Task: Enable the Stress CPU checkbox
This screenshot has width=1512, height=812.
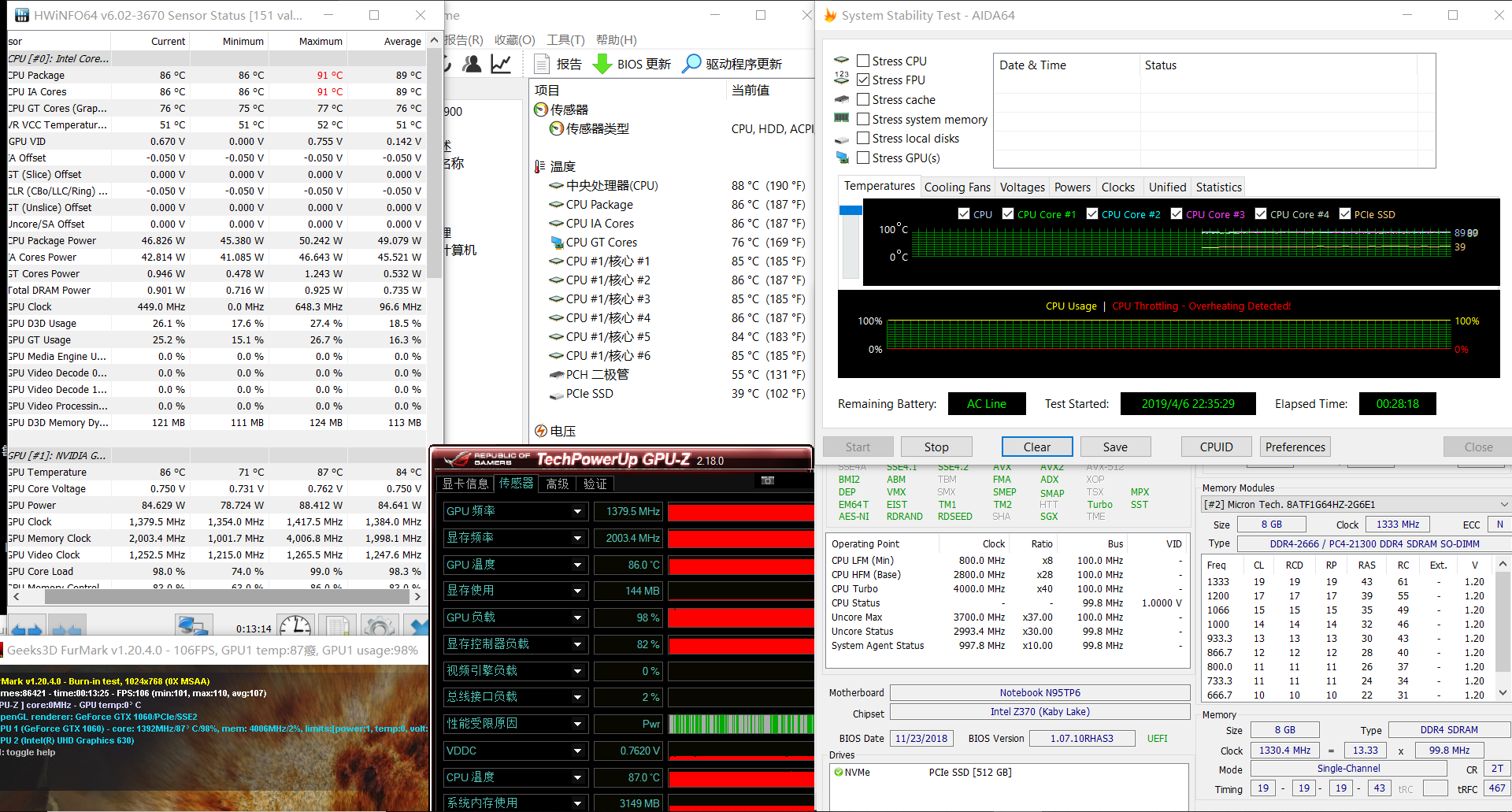Action: click(863, 61)
